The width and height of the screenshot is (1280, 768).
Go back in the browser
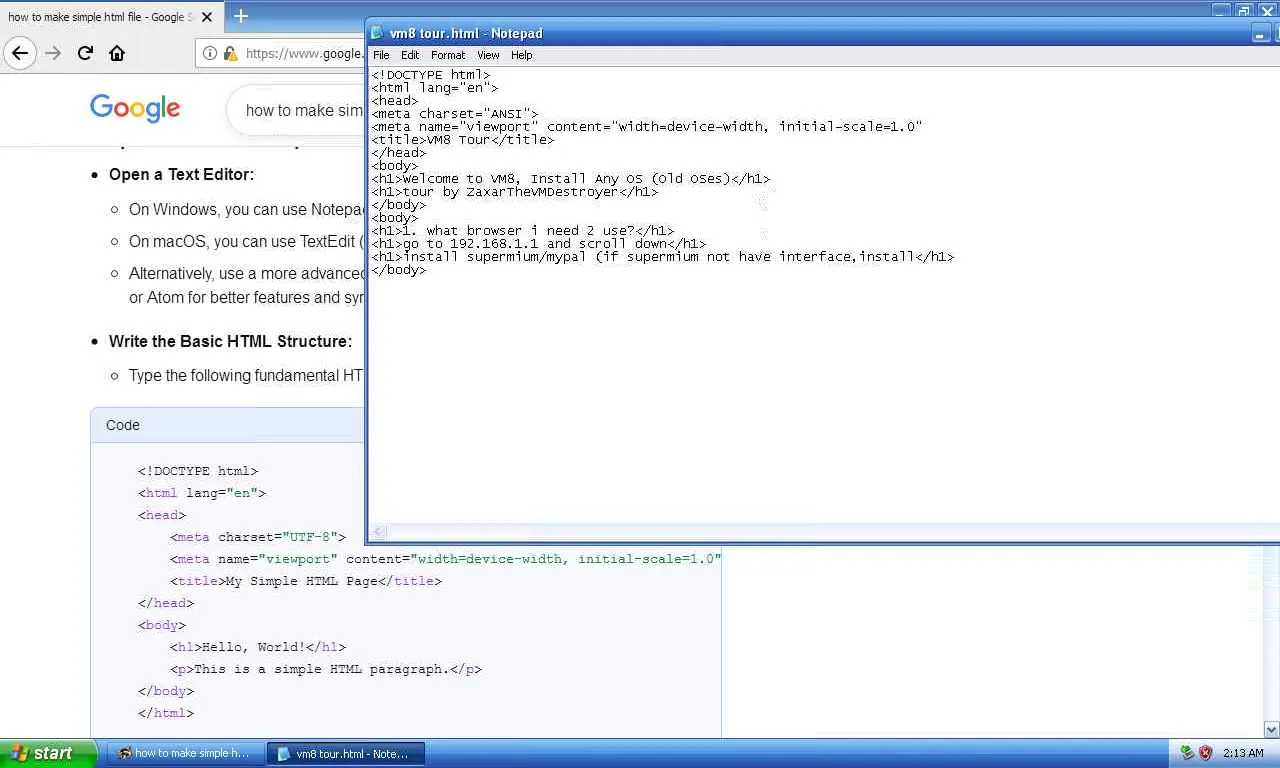(20, 53)
